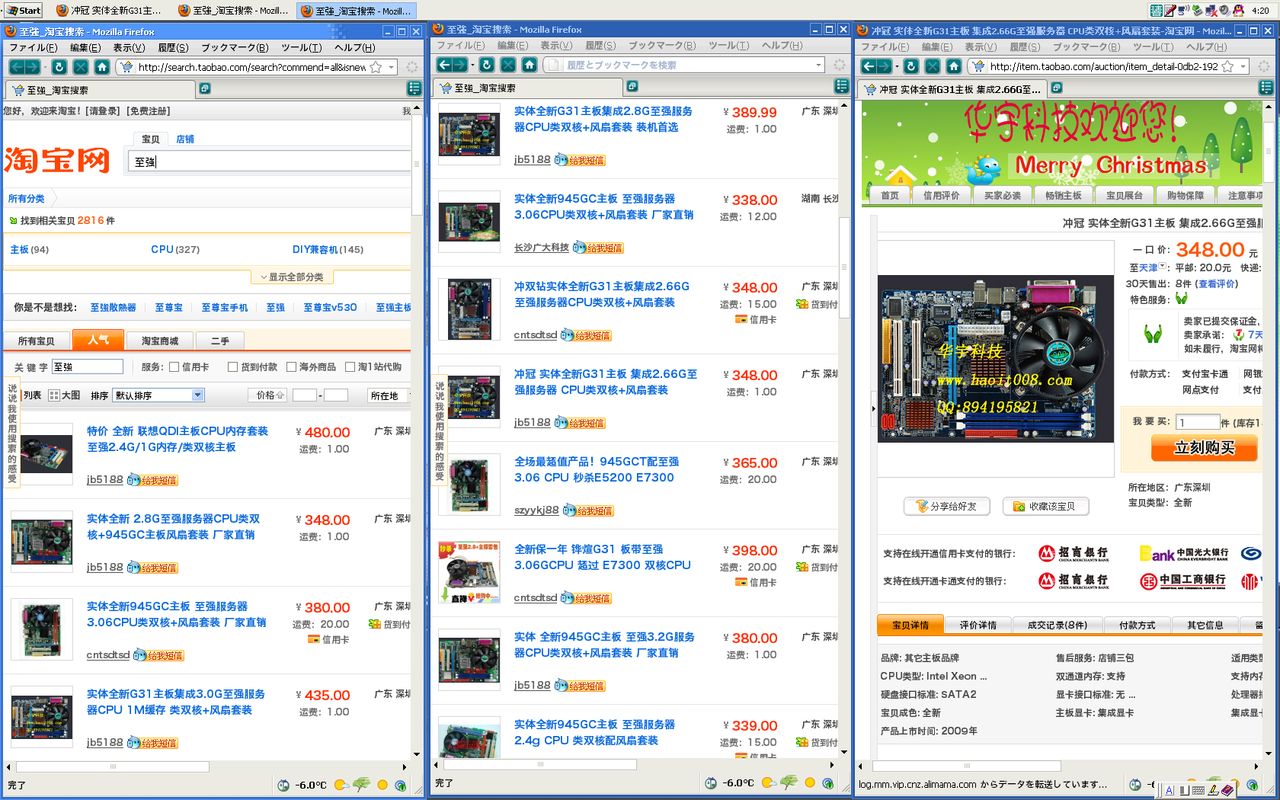Click the Home icon in the middle window
The height and width of the screenshot is (800, 1280).
pos(529,65)
